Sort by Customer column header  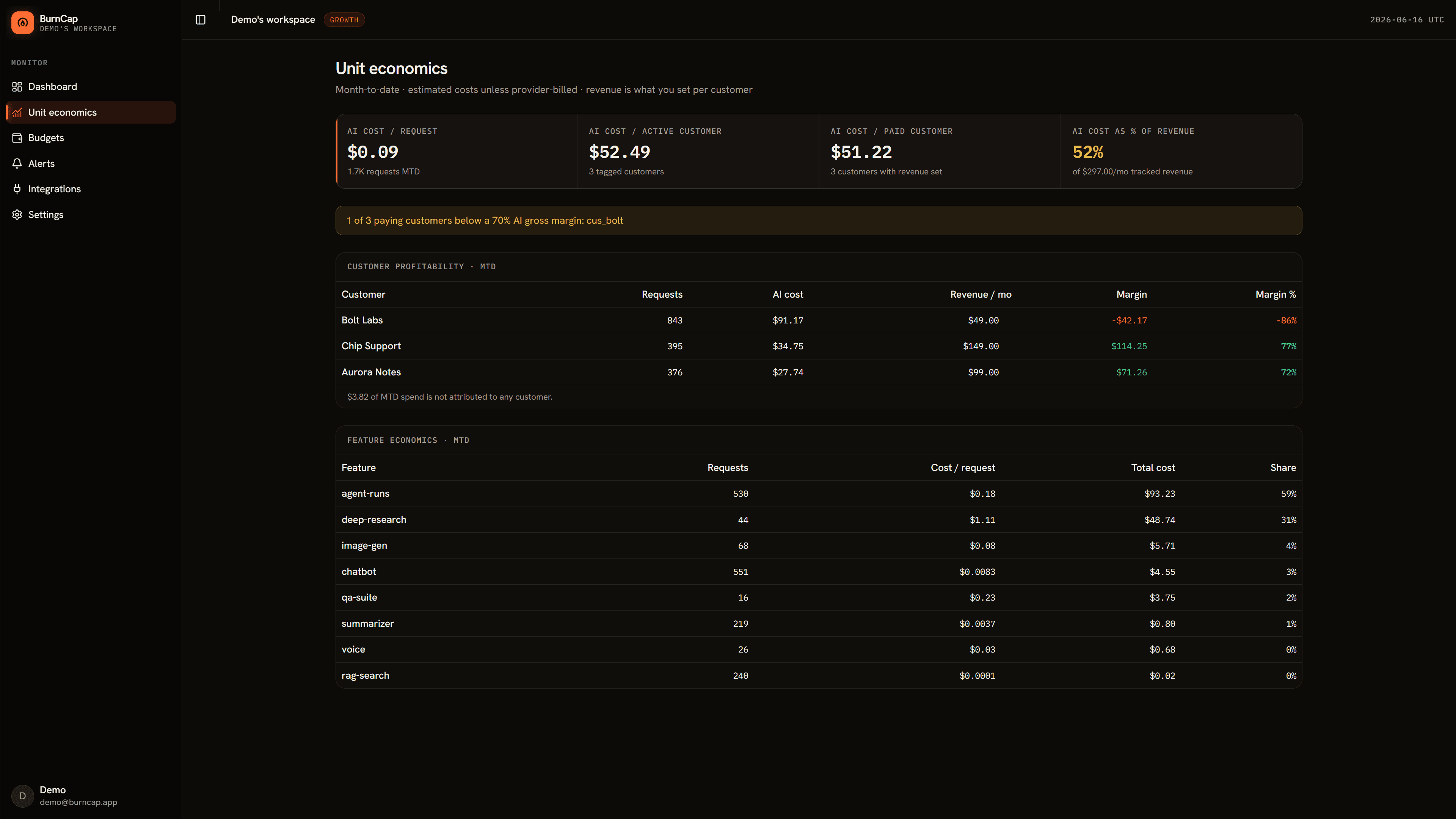click(364, 295)
